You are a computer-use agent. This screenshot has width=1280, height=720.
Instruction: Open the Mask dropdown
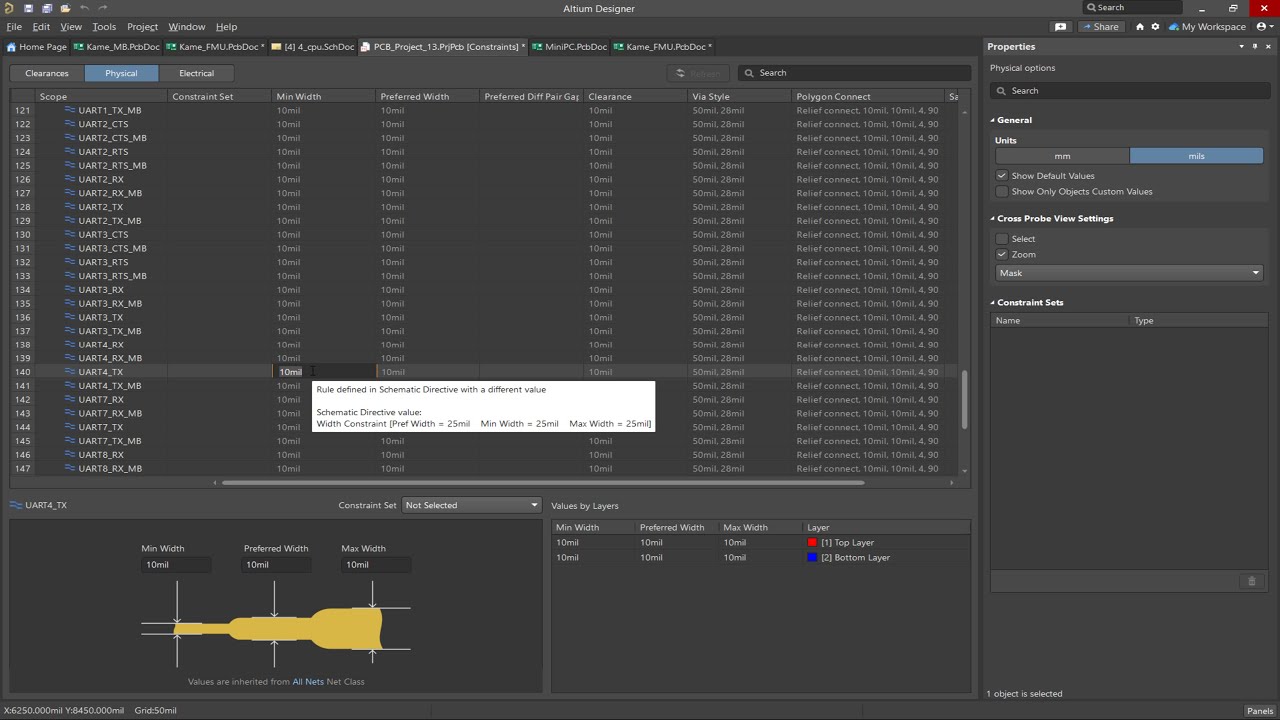1129,273
